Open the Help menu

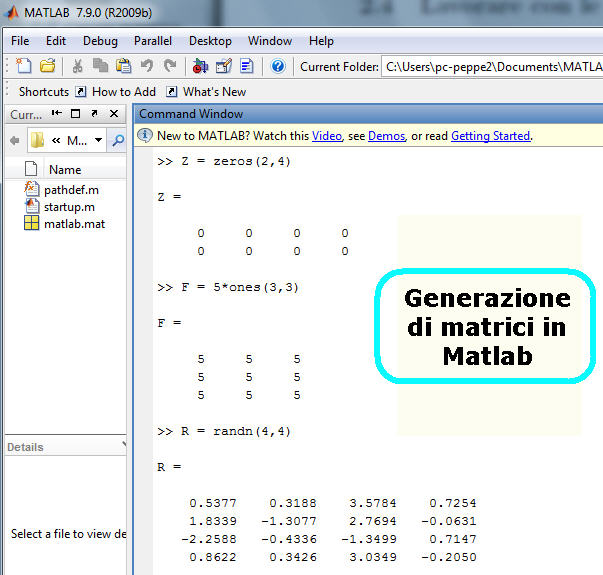321,41
